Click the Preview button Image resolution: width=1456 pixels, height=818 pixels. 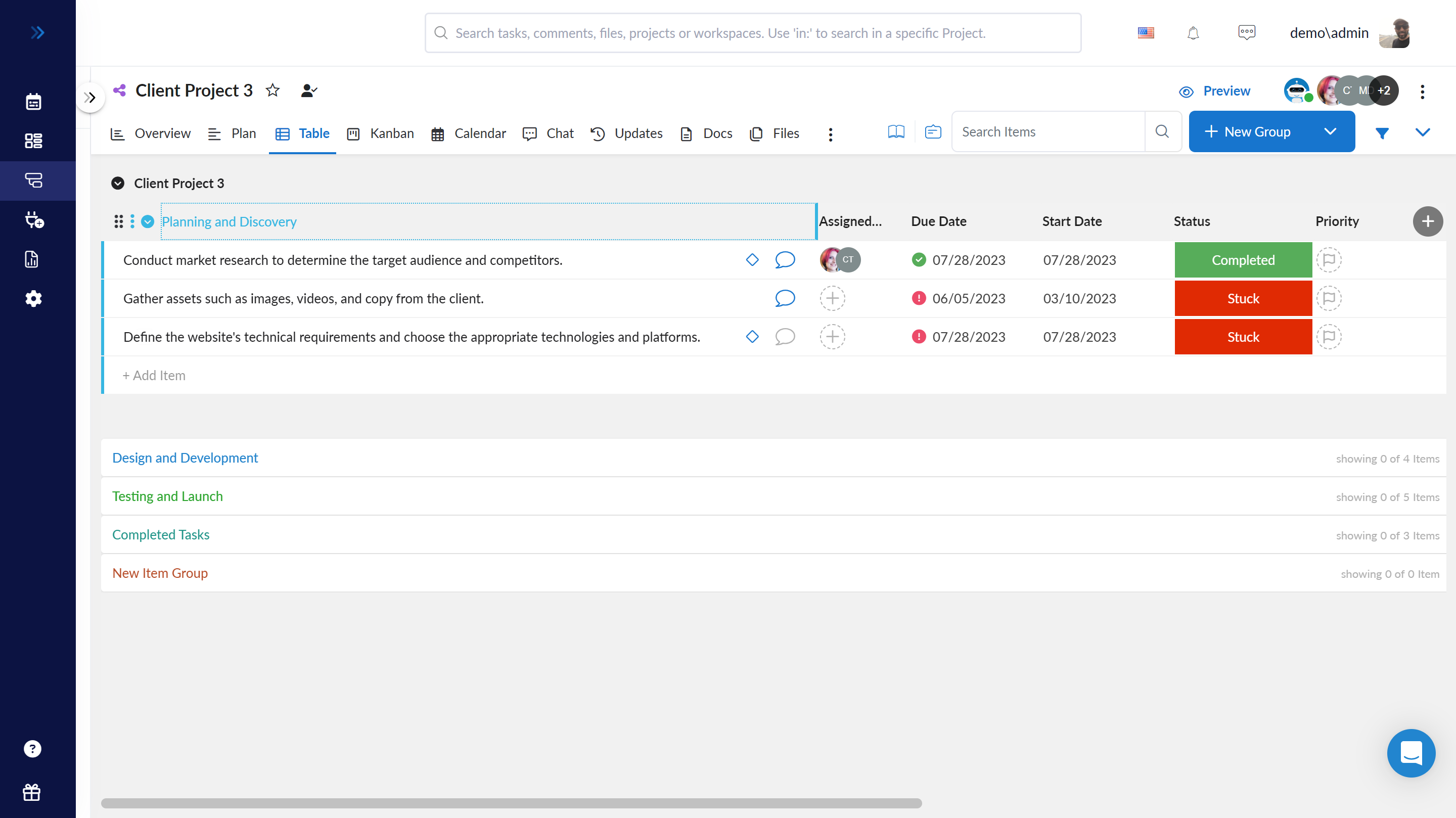pyautogui.click(x=1215, y=90)
